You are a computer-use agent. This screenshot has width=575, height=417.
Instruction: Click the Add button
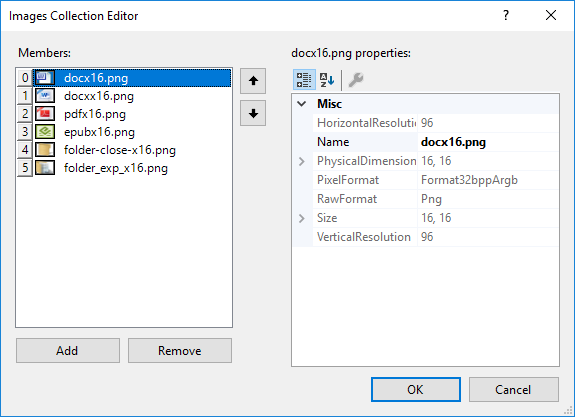[68, 351]
